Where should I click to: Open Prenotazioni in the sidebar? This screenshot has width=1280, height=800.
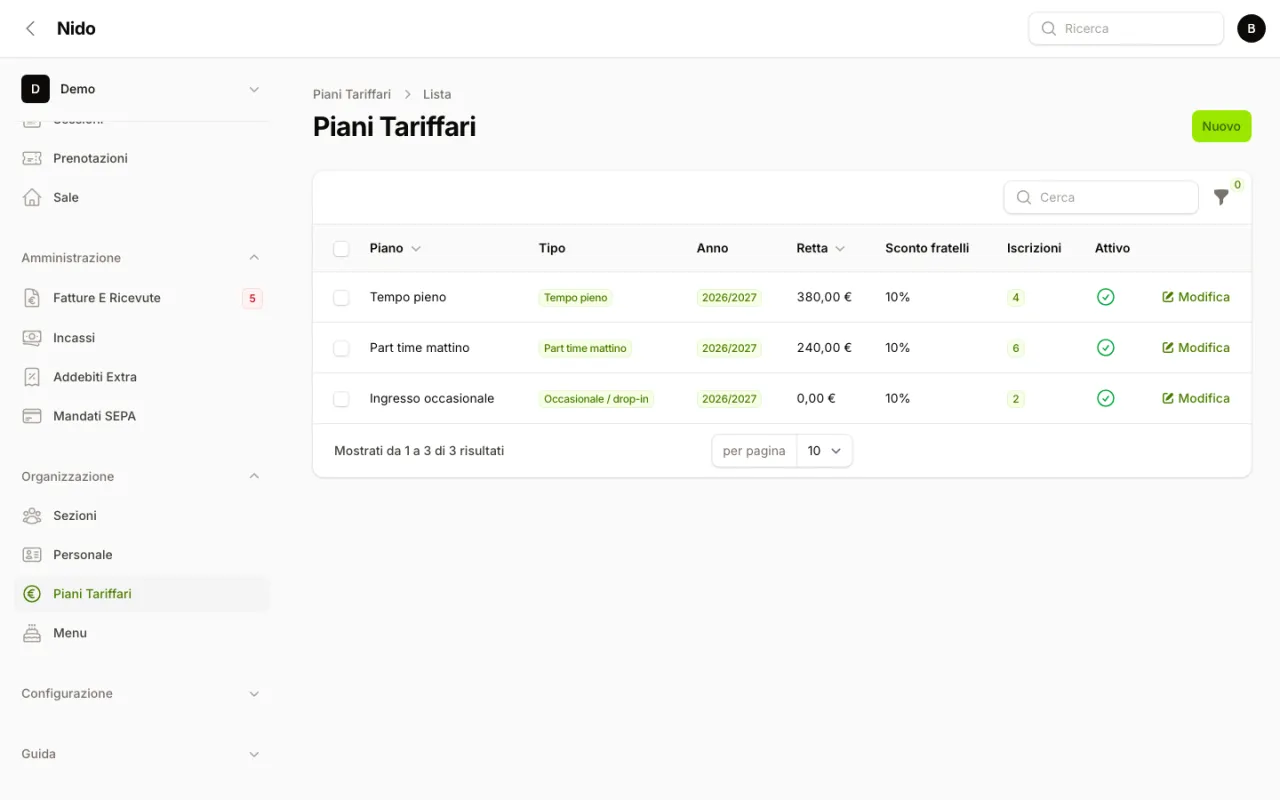point(141,158)
